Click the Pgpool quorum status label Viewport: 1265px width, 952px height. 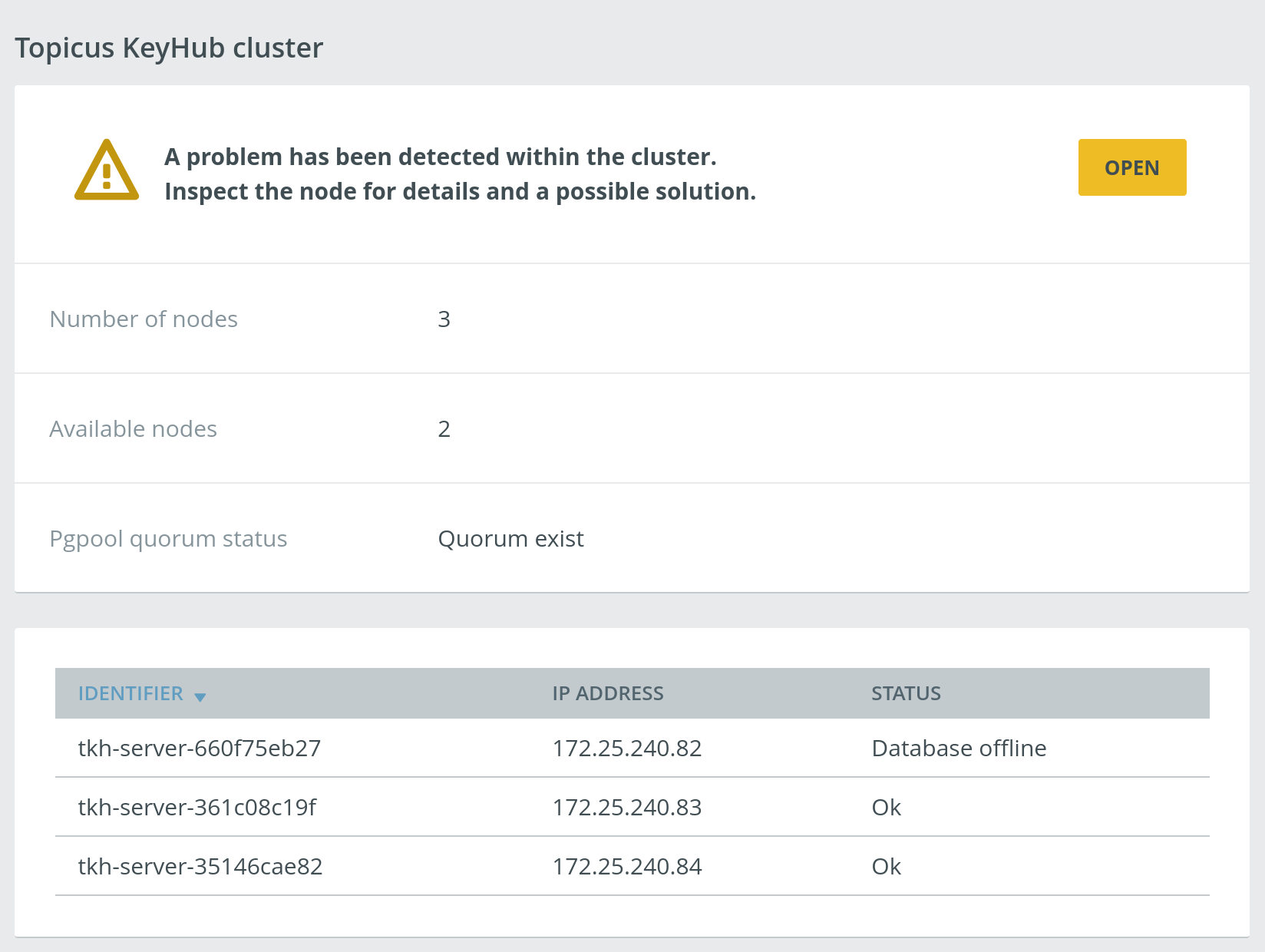tap(168, 539)
